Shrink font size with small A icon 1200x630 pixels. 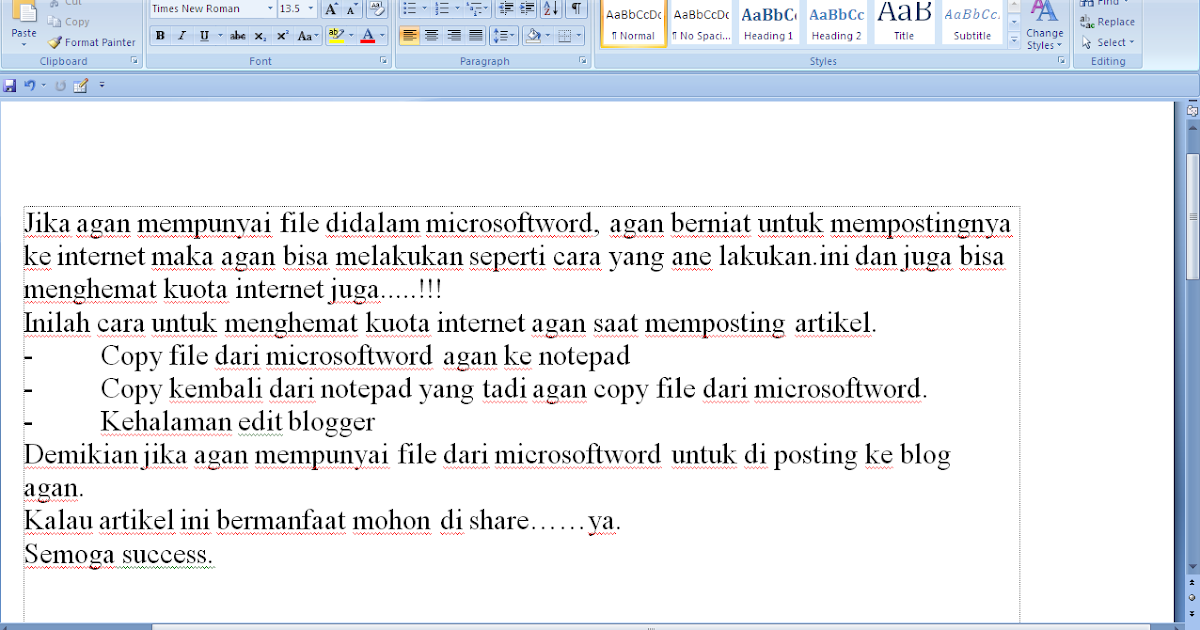point(352,9)
